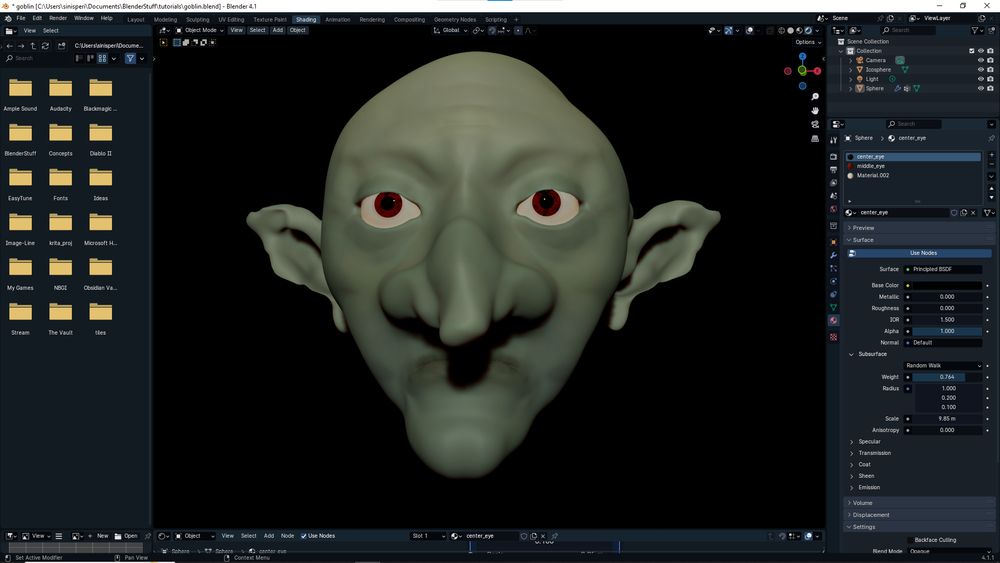Open the viewport Add menu
1000x563 pixels.
pos(277,30)
